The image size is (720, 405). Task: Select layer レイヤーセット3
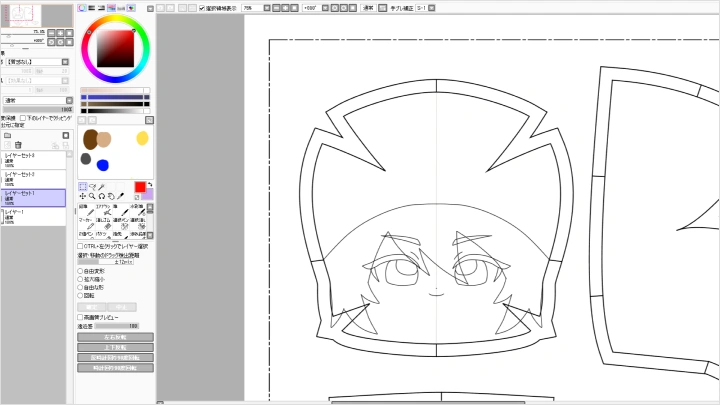tap(34, 160)
